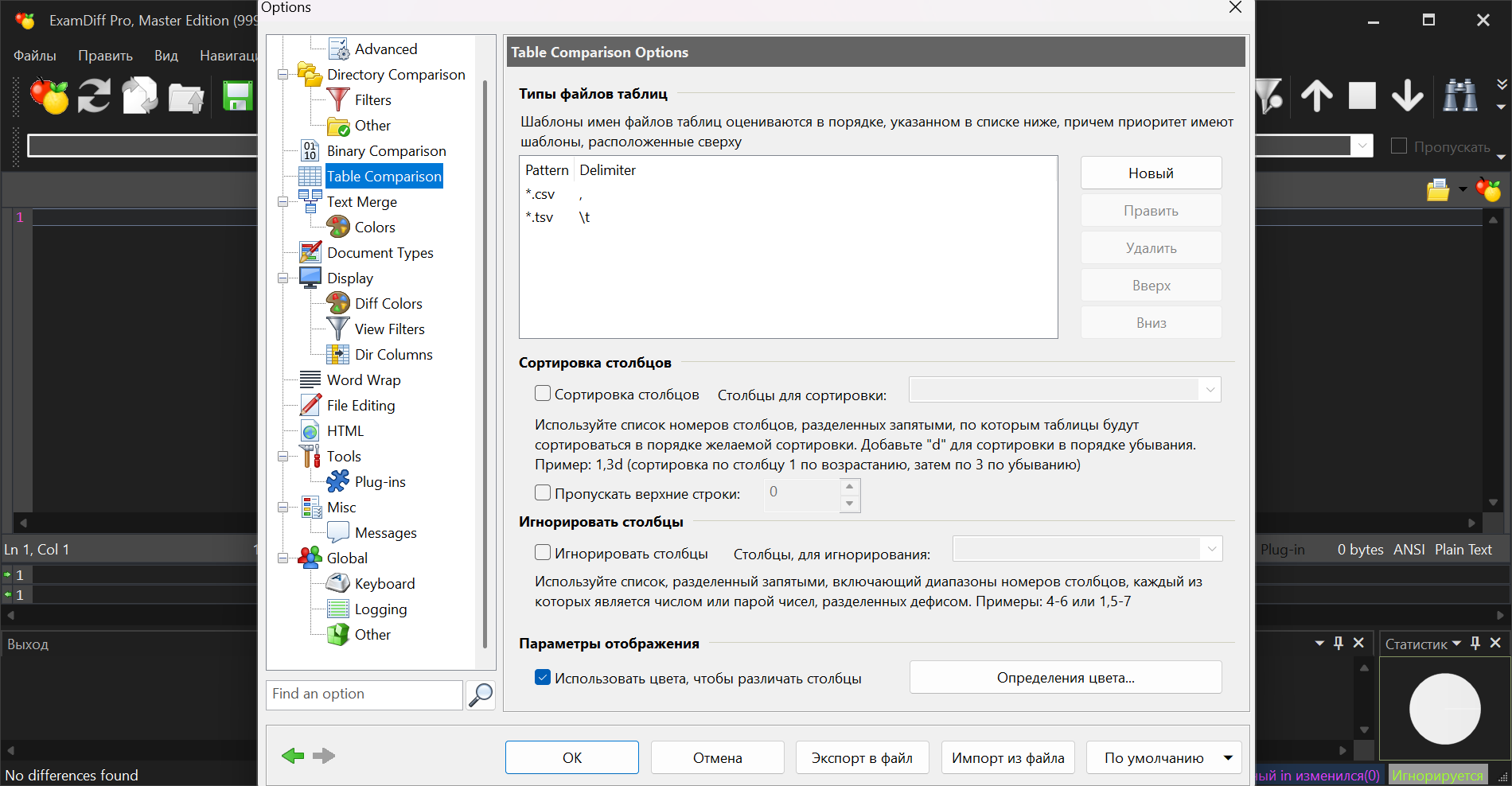Click the re-compare refresh arrows icon
Screen dimensions: 1512x786
94,96
